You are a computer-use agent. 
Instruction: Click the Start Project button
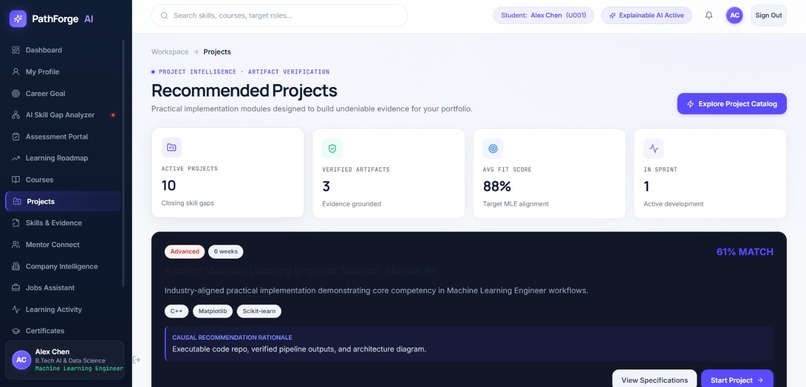pyautogui.click(x=737, y=380)
